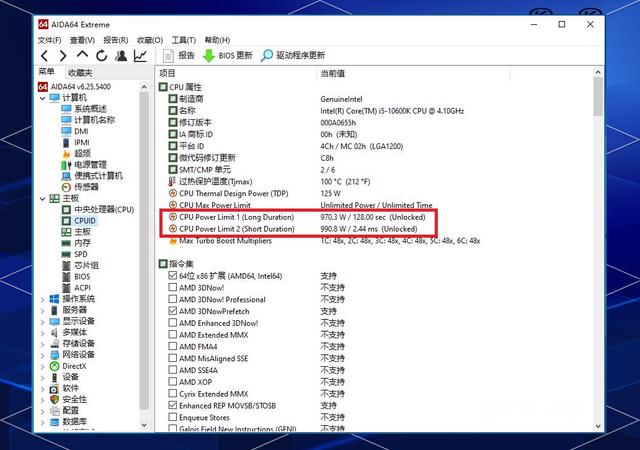Toggle the AMD FMA4 checkbox
640x450 pixels.
[x=173, y=346]
